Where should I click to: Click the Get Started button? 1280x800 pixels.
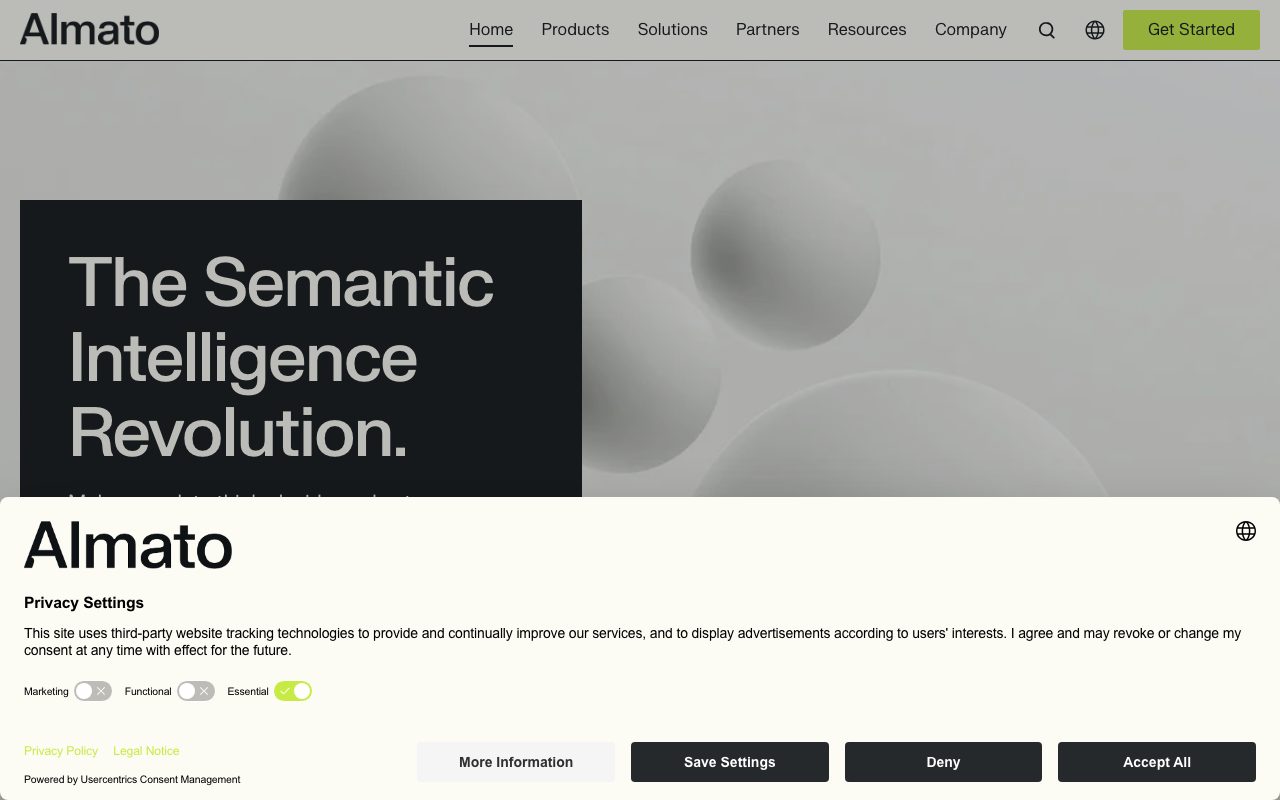1191,30
